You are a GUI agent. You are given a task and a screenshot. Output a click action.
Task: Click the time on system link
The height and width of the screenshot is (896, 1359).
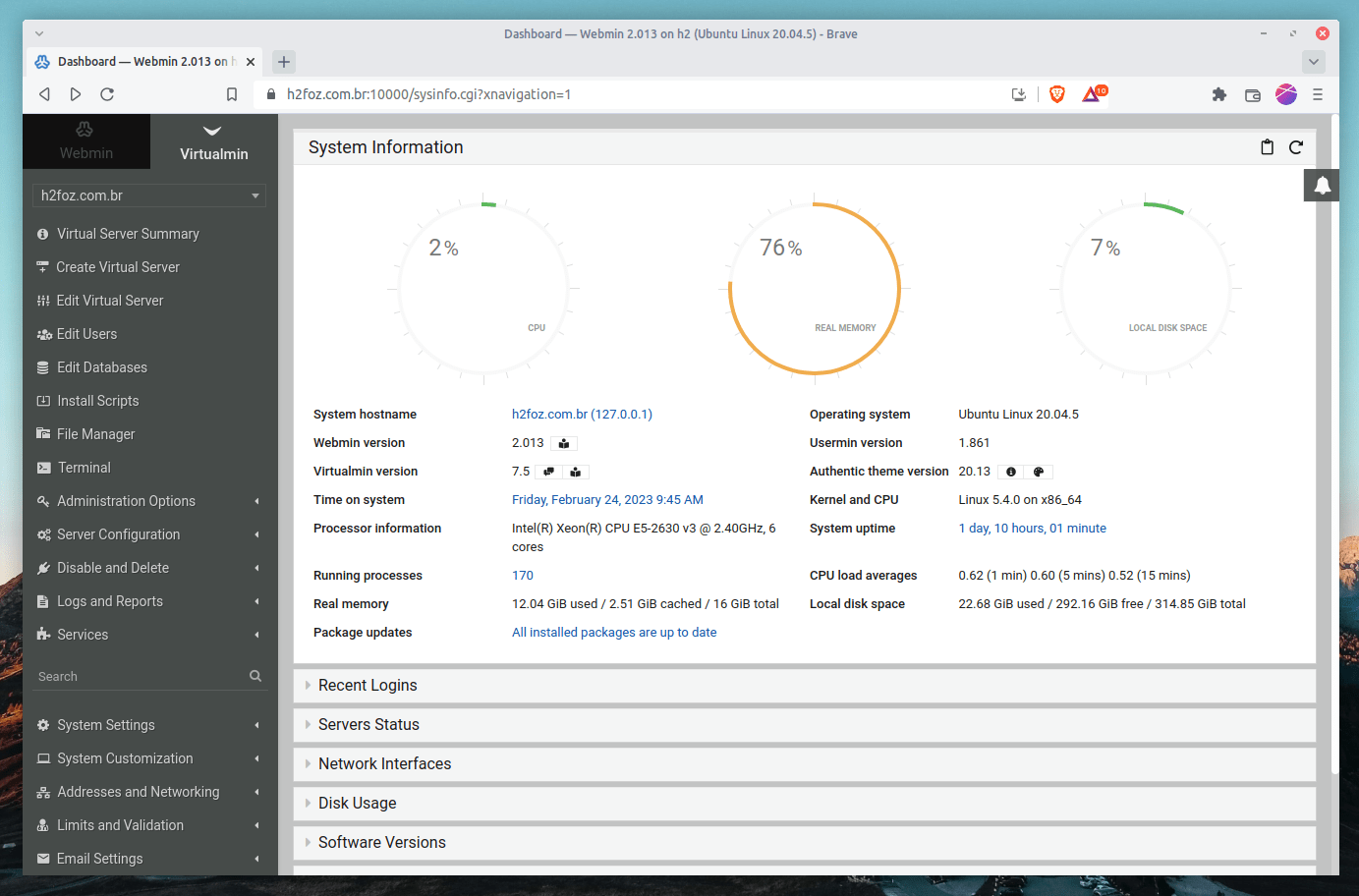(607, 500)
